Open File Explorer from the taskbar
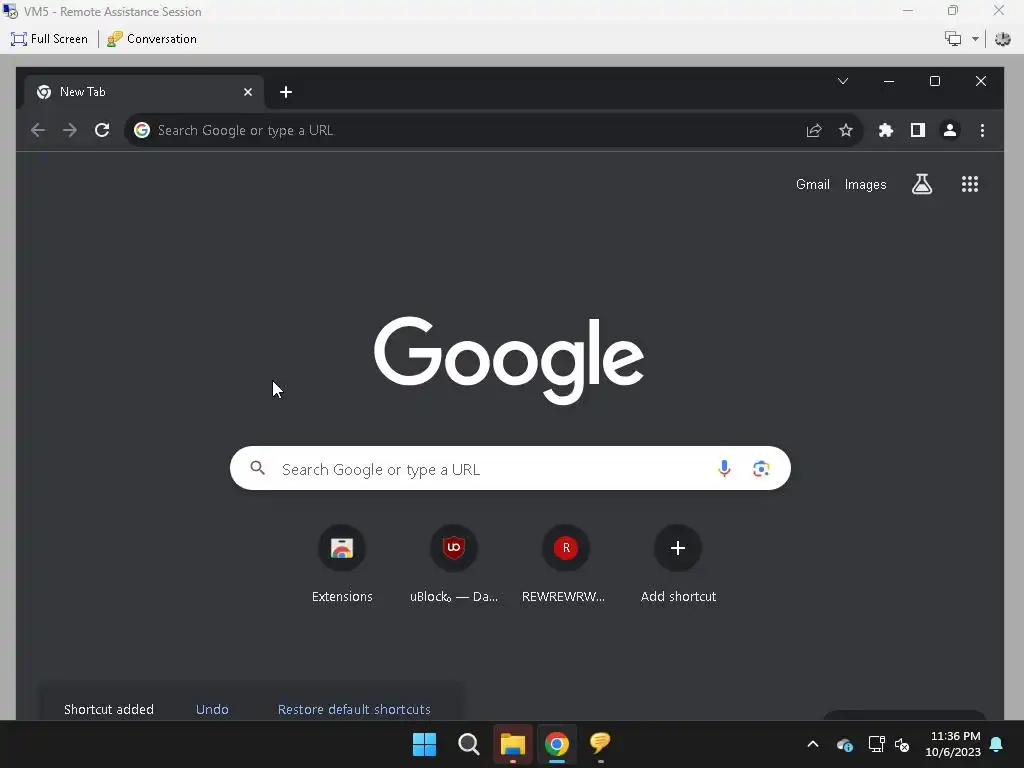Viewport: 1024px width, 768px height. coord(513,744)
